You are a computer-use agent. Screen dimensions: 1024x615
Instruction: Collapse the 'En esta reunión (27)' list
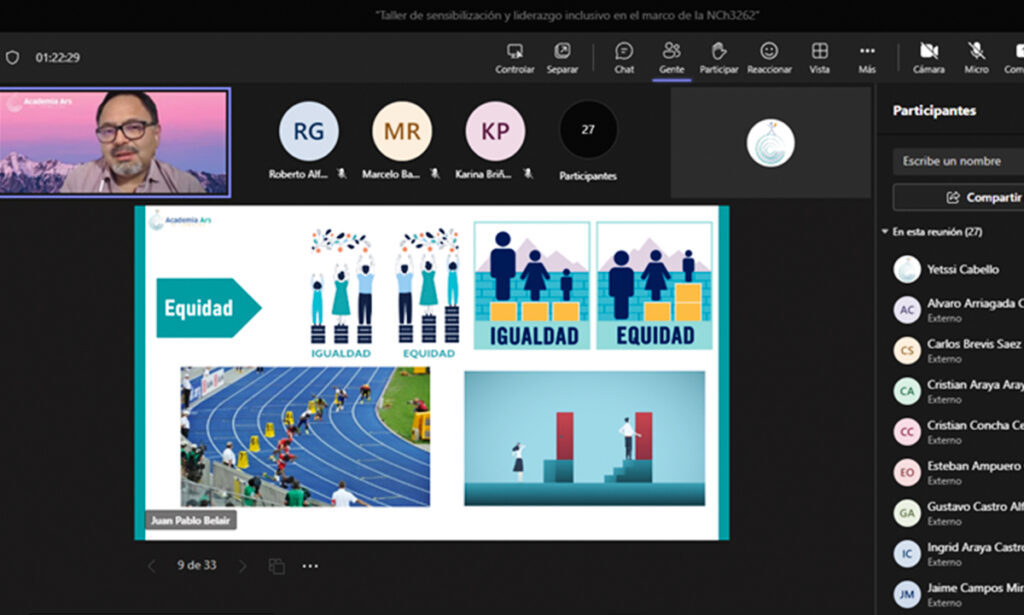point(884,232)
